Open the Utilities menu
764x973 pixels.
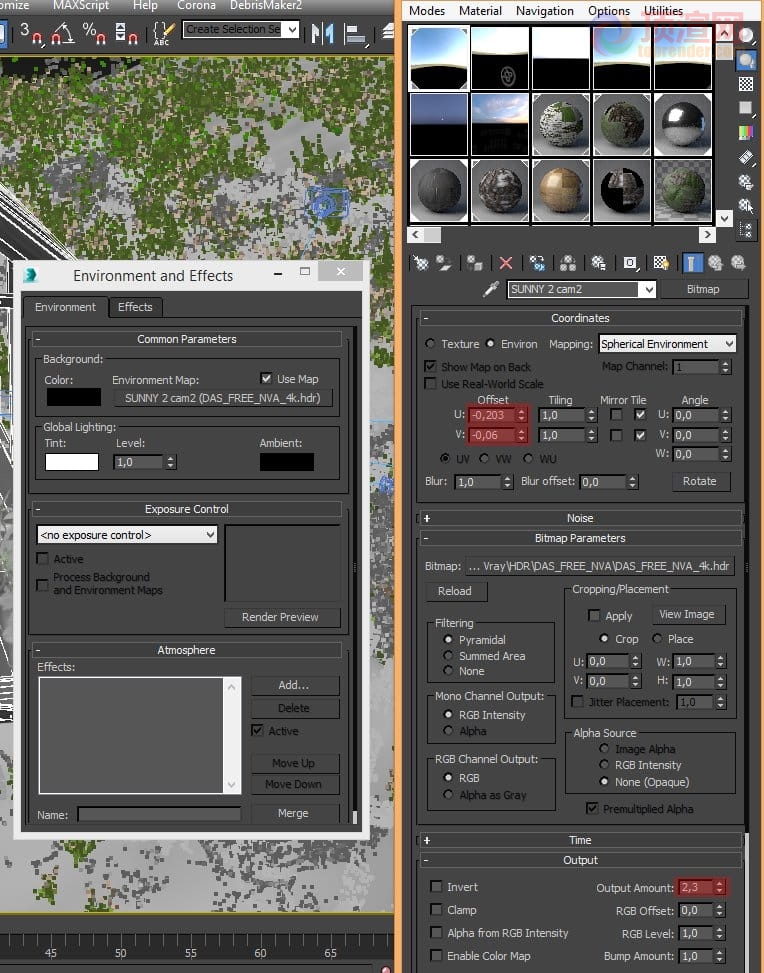(x=663, y=11)
